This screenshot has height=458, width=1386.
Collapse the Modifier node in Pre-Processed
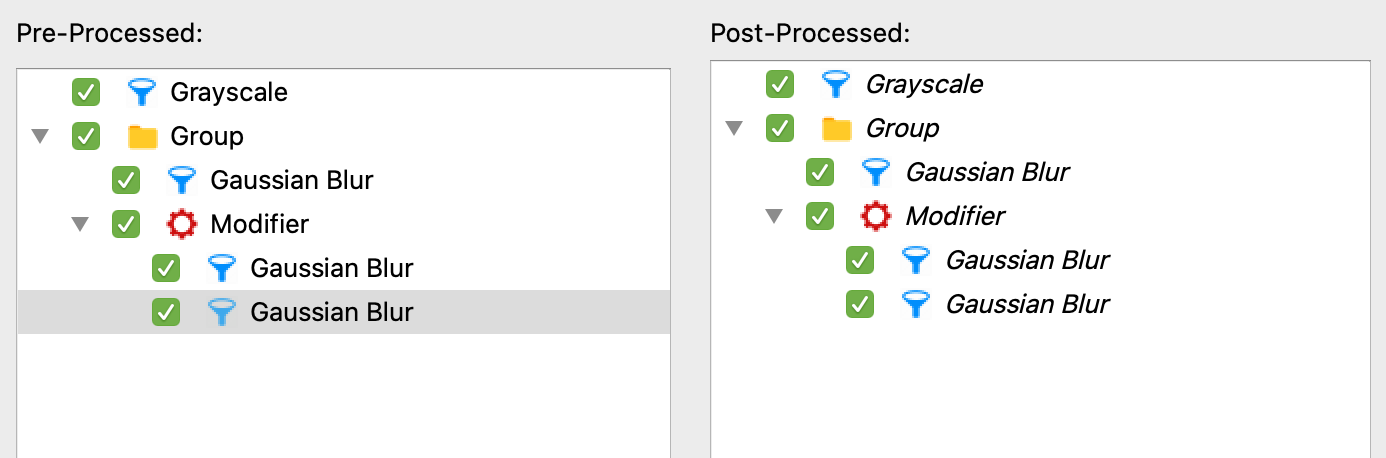(x=80, y=225)
